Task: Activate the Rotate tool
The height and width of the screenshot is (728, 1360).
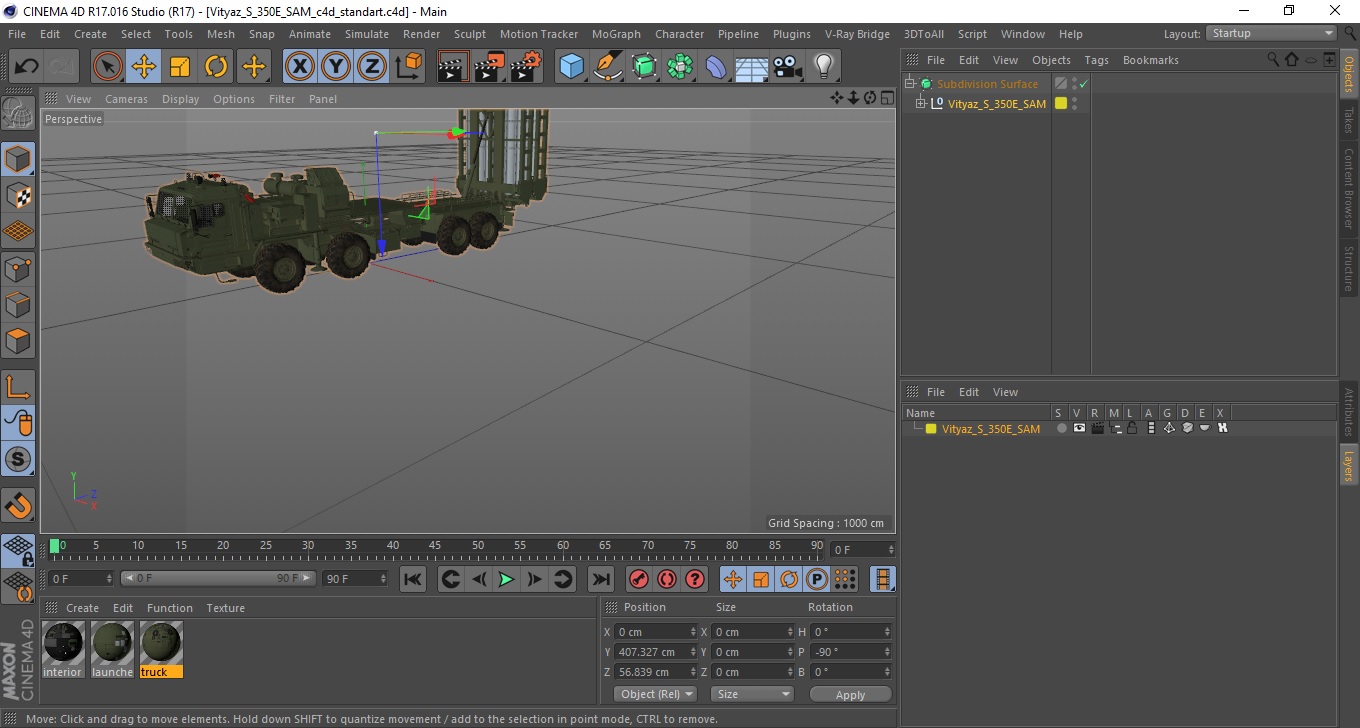Action: click(x=216, y=67)
